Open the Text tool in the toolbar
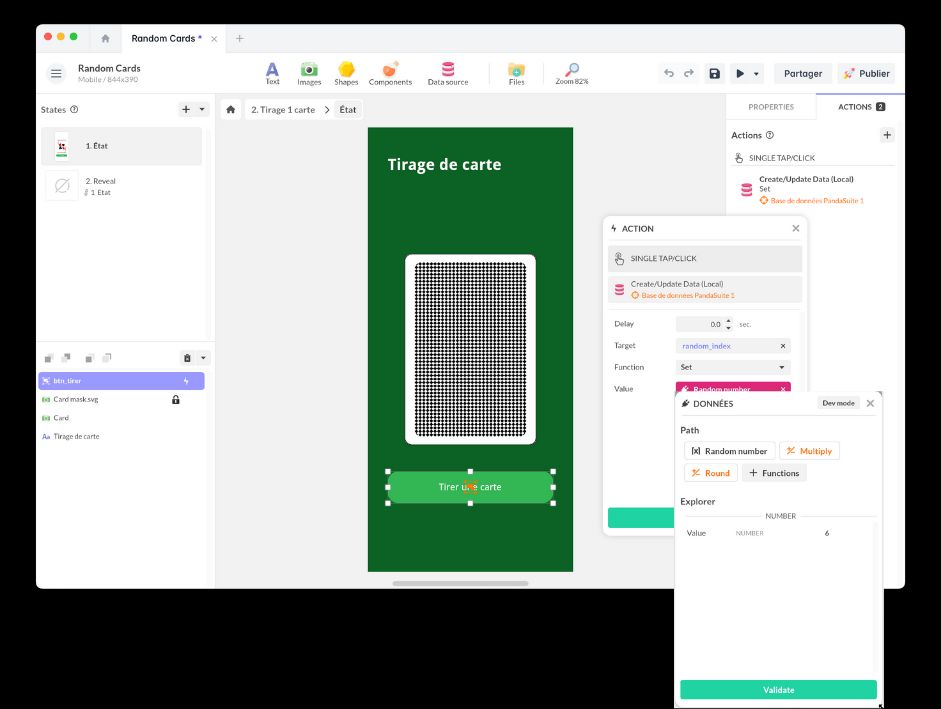 tap(272, 73)
